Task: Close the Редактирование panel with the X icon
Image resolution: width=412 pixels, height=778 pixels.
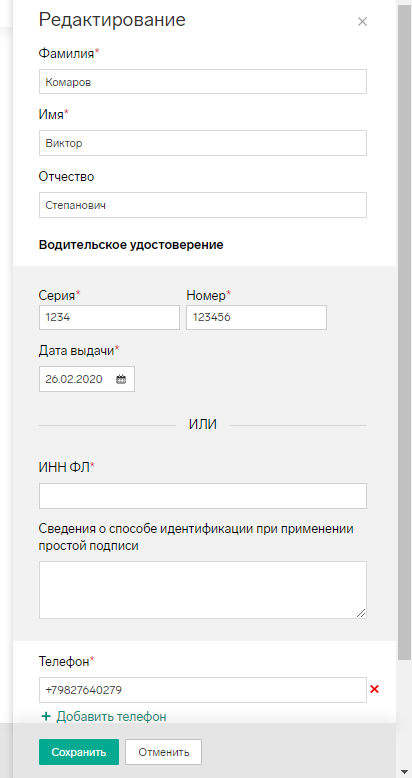Action: pos(362,22)
